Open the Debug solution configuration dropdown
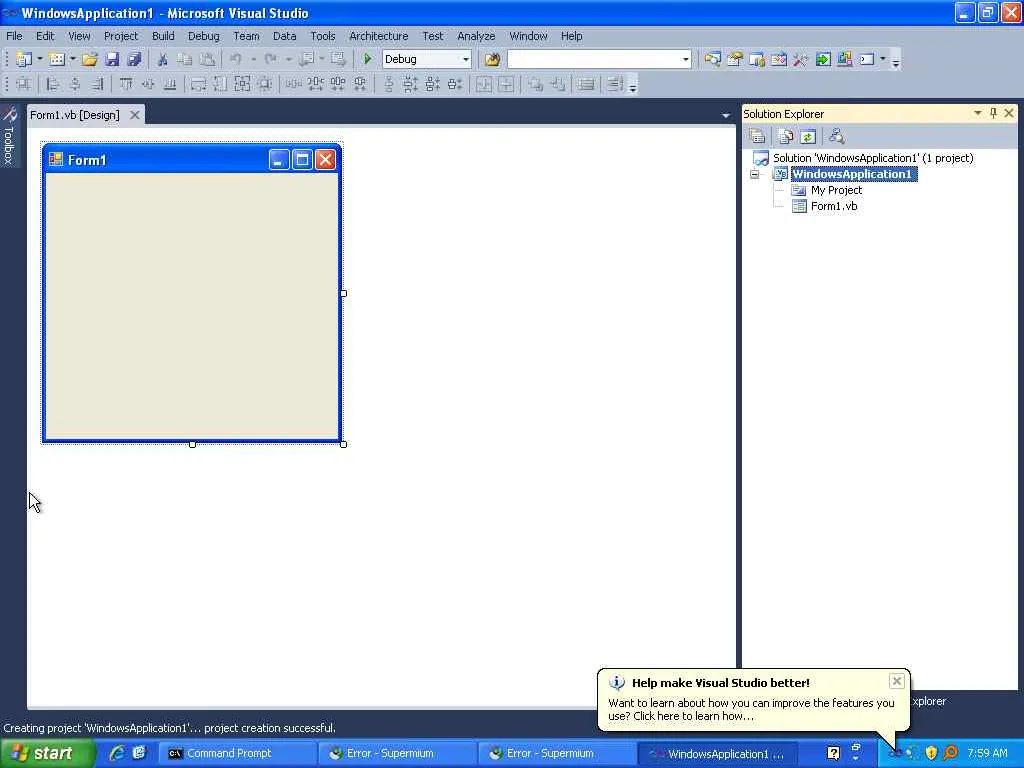Screen dimensions: 1024x768 tap(466, 59)
